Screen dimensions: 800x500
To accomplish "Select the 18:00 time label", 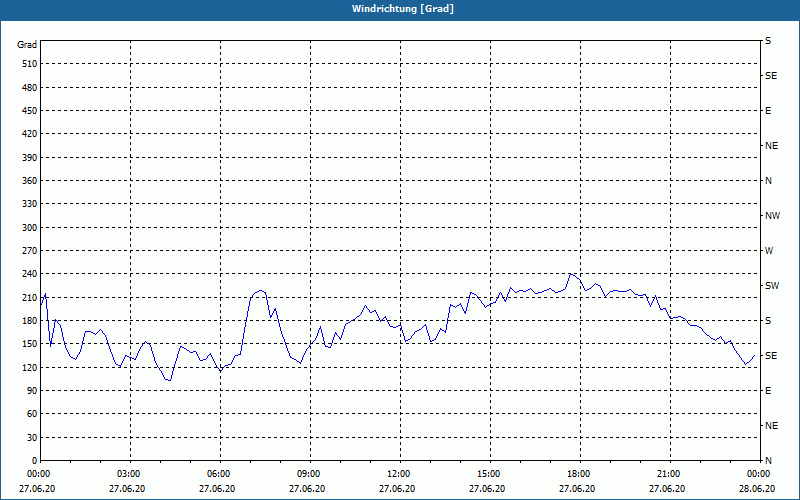I will (577, 474).
